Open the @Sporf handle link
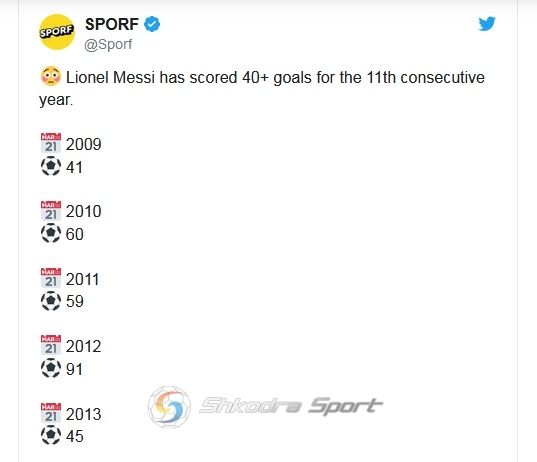Viewport: 537px width, 462px height. (108, 45)
